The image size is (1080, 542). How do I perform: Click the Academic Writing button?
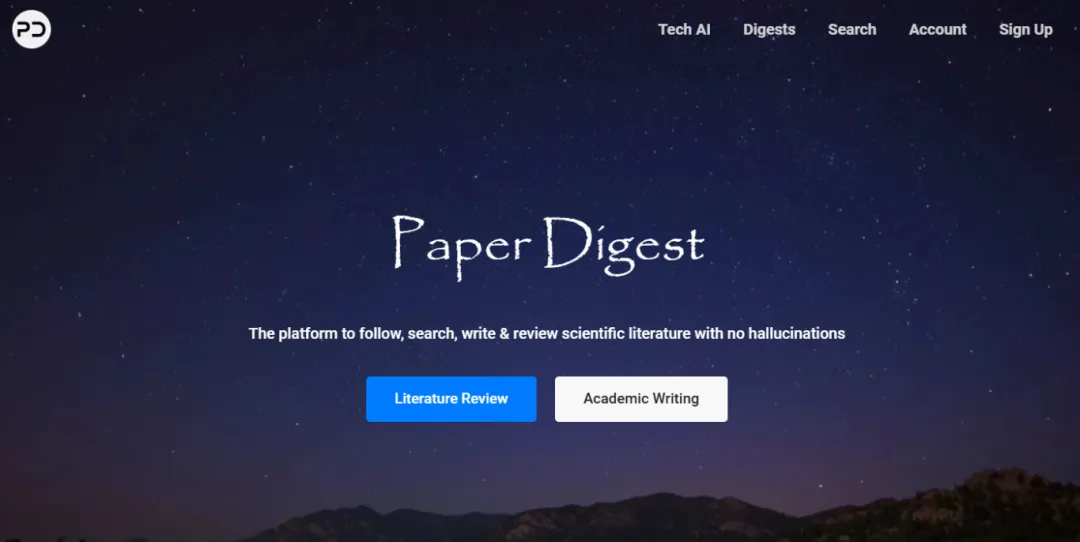click(641, 399)
